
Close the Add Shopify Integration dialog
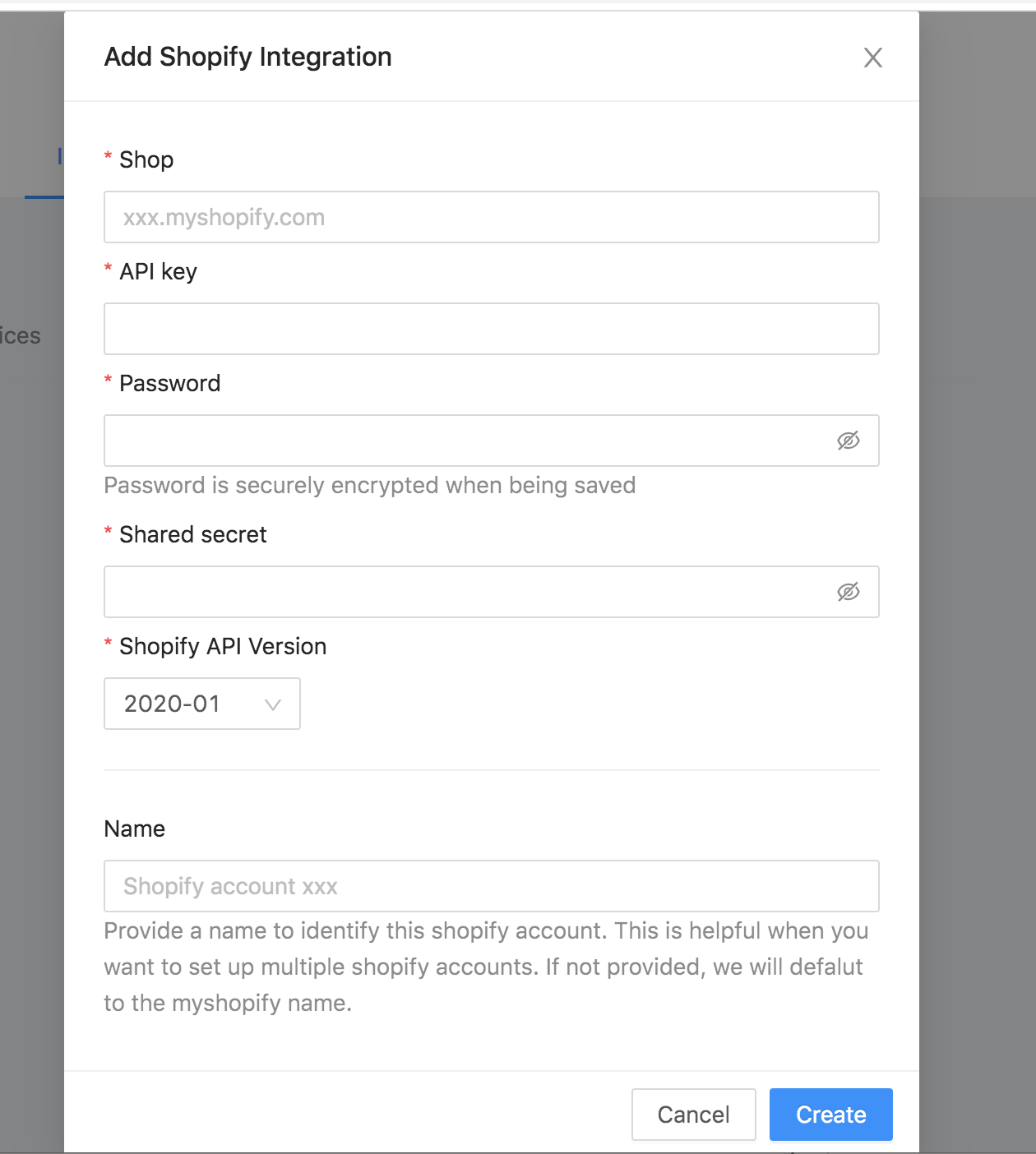coord(872,58)
